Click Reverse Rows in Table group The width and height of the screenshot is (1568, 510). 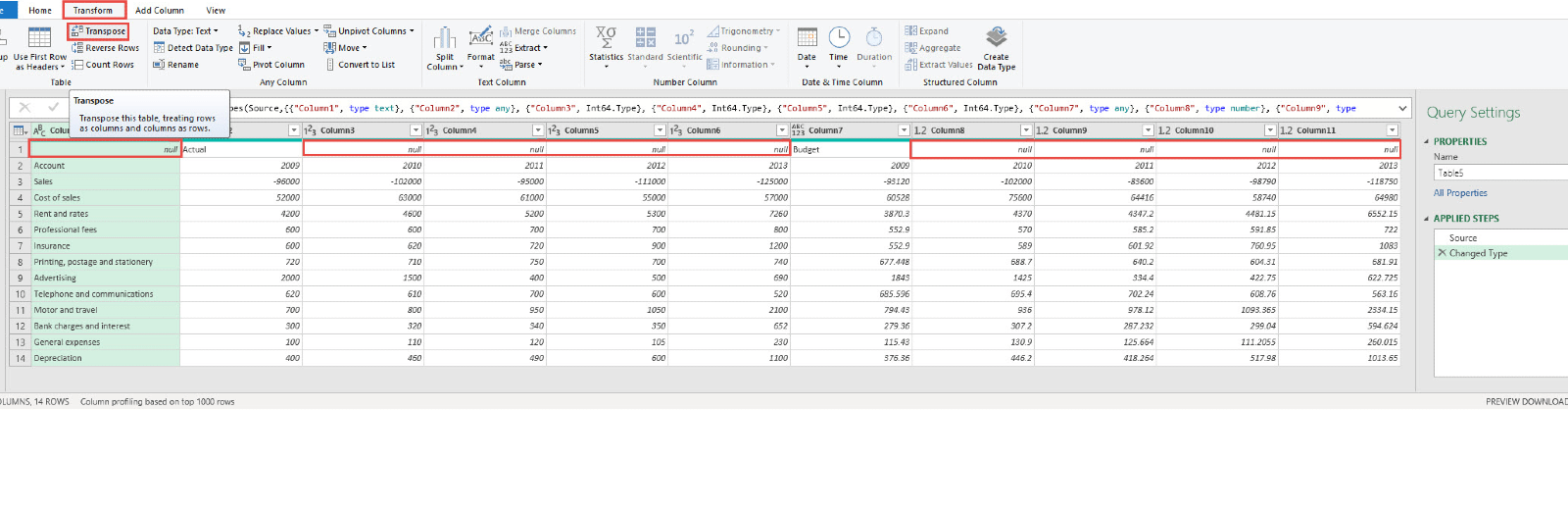coord(105,48)
